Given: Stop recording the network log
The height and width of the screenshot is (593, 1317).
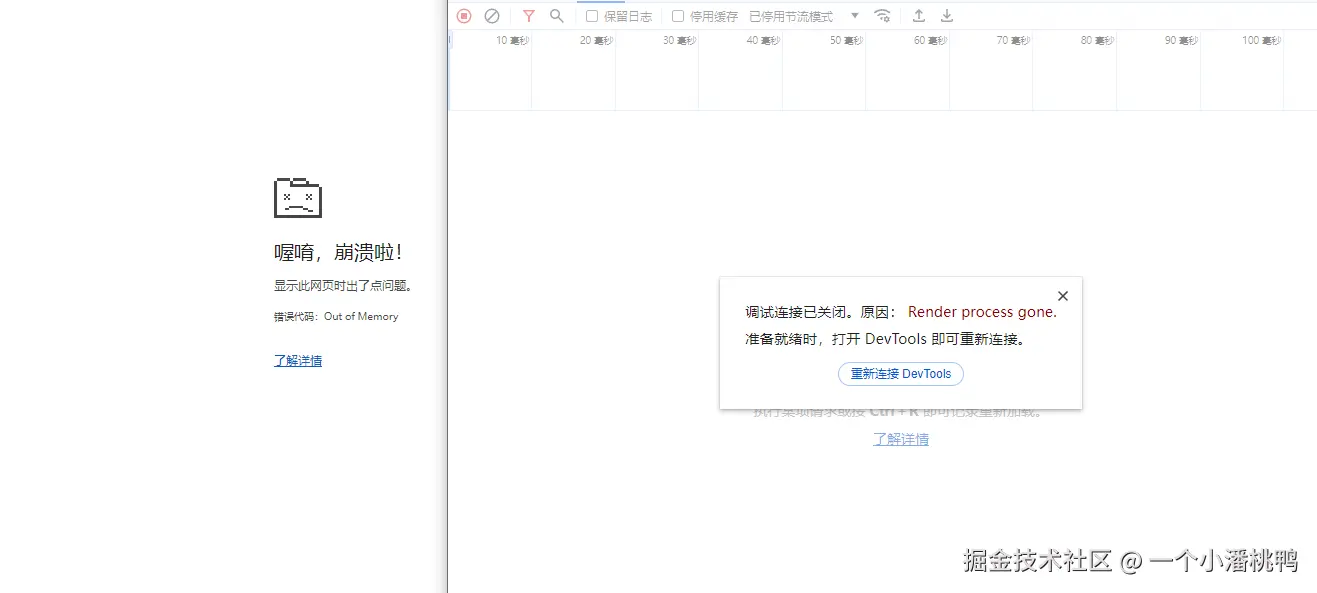Looking at the screenshot, I should [x=463, y=15].
